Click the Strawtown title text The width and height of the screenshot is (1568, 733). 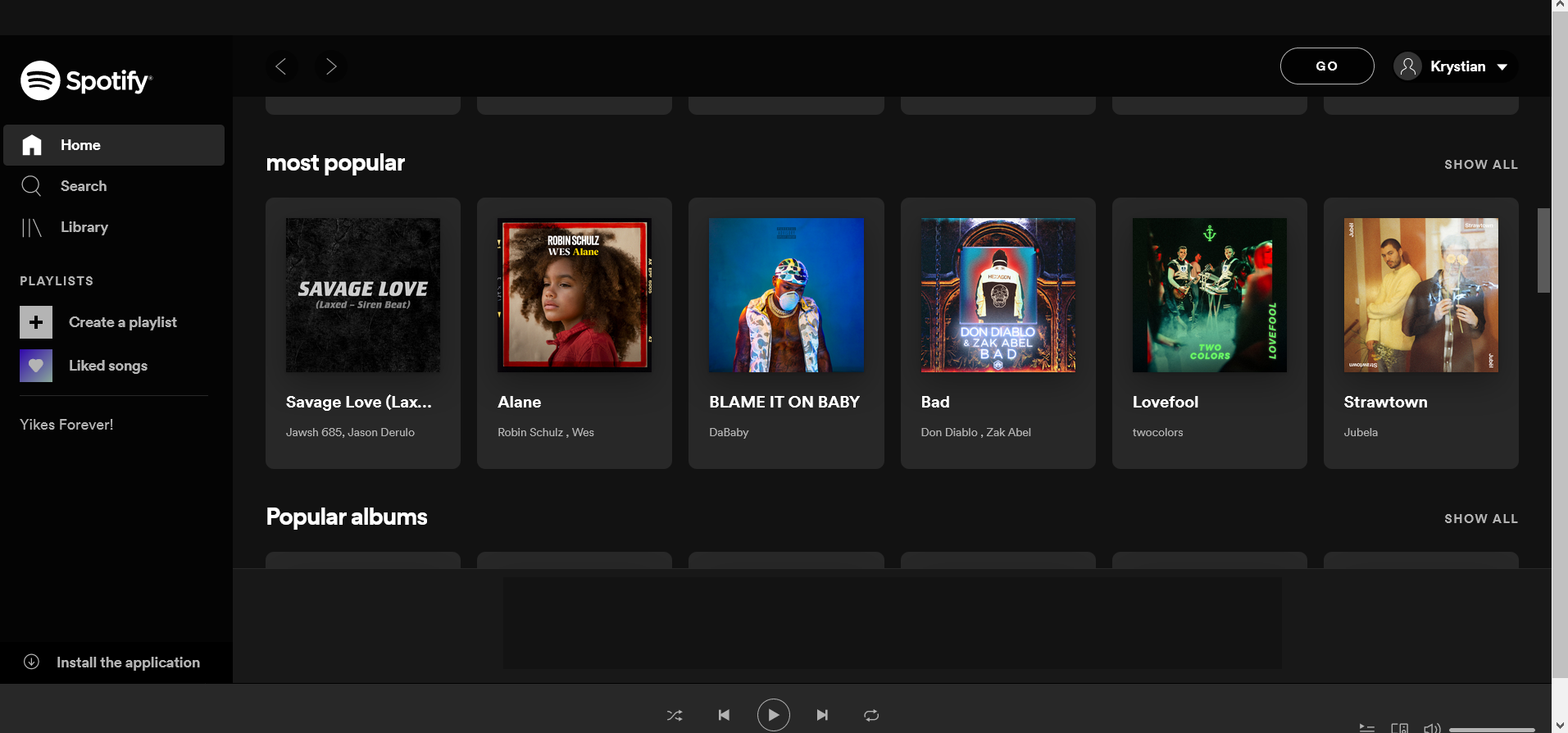(1385, 402)
